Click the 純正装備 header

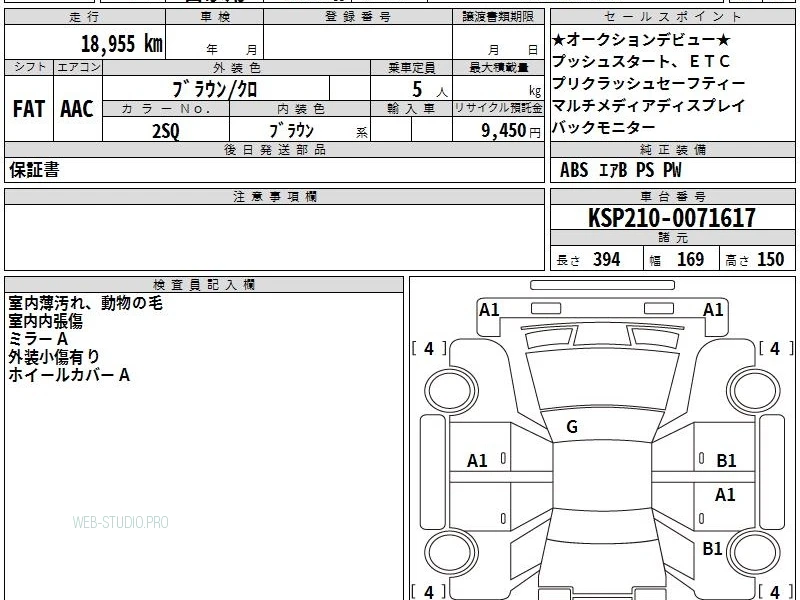(x=672, y=149)
